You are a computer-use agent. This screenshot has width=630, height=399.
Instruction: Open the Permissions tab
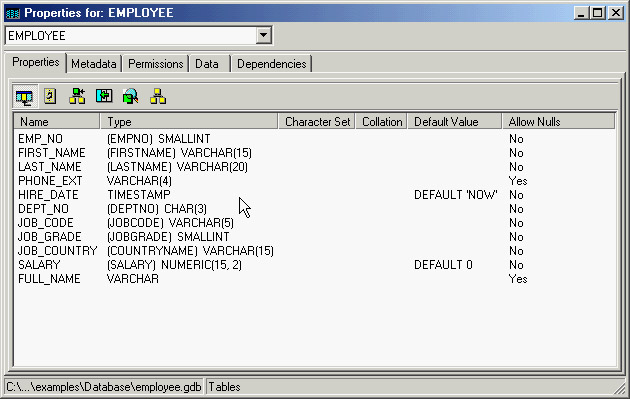(155, 64)
